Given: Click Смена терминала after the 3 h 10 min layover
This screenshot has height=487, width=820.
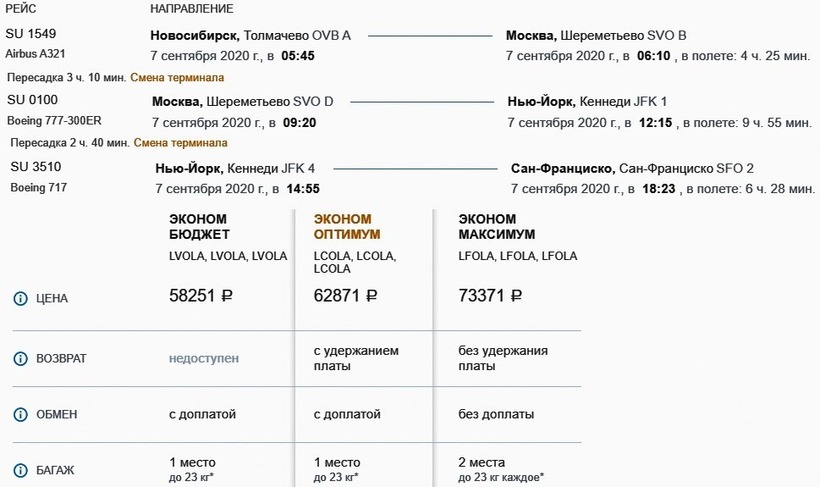Looking at the screenshot, I should click(x=188, y=77).
